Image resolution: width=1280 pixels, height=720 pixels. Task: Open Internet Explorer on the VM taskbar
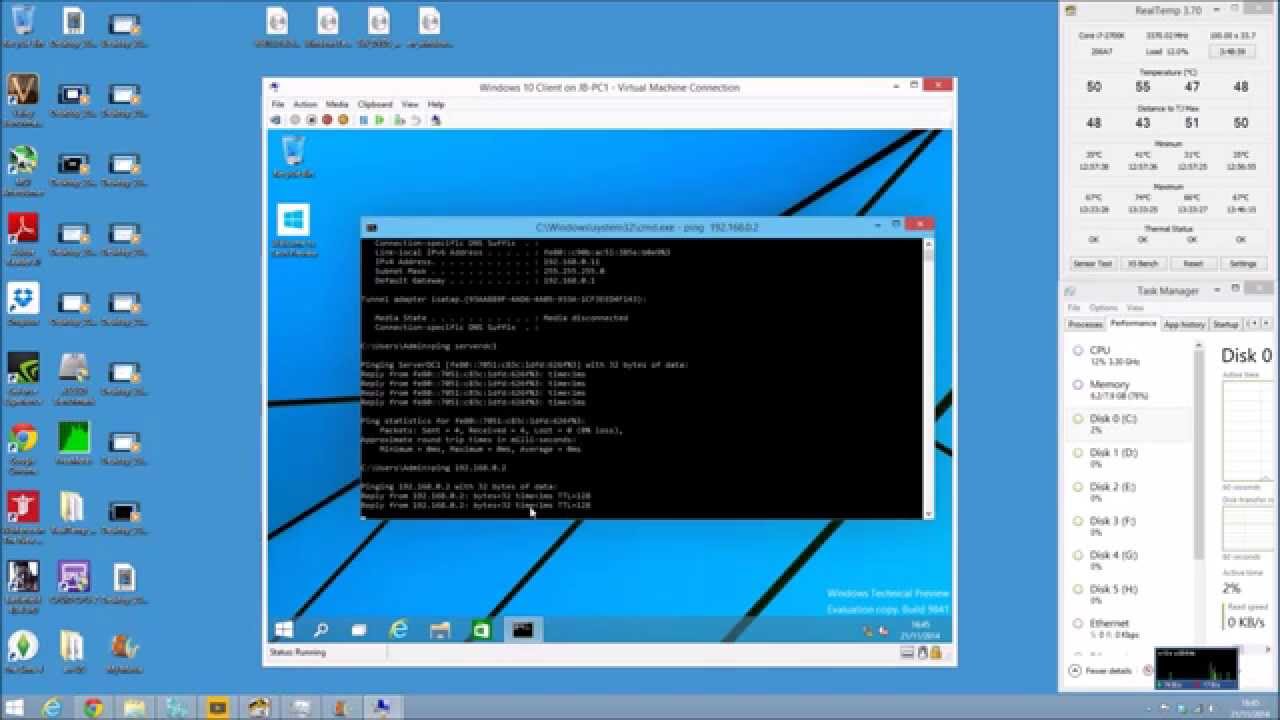click(x=399, y=630)
